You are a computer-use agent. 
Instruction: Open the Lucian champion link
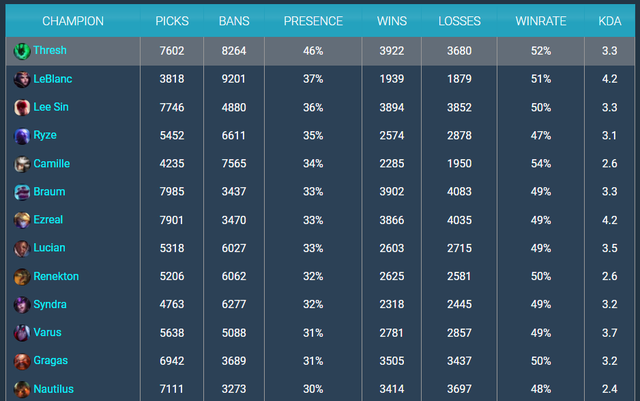click(49, 248)
